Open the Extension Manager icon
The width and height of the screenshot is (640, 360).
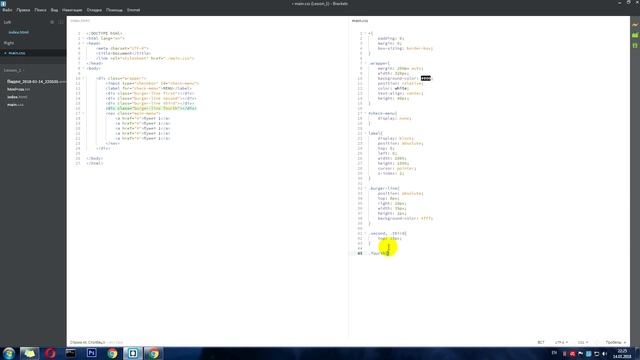(635, 36)
